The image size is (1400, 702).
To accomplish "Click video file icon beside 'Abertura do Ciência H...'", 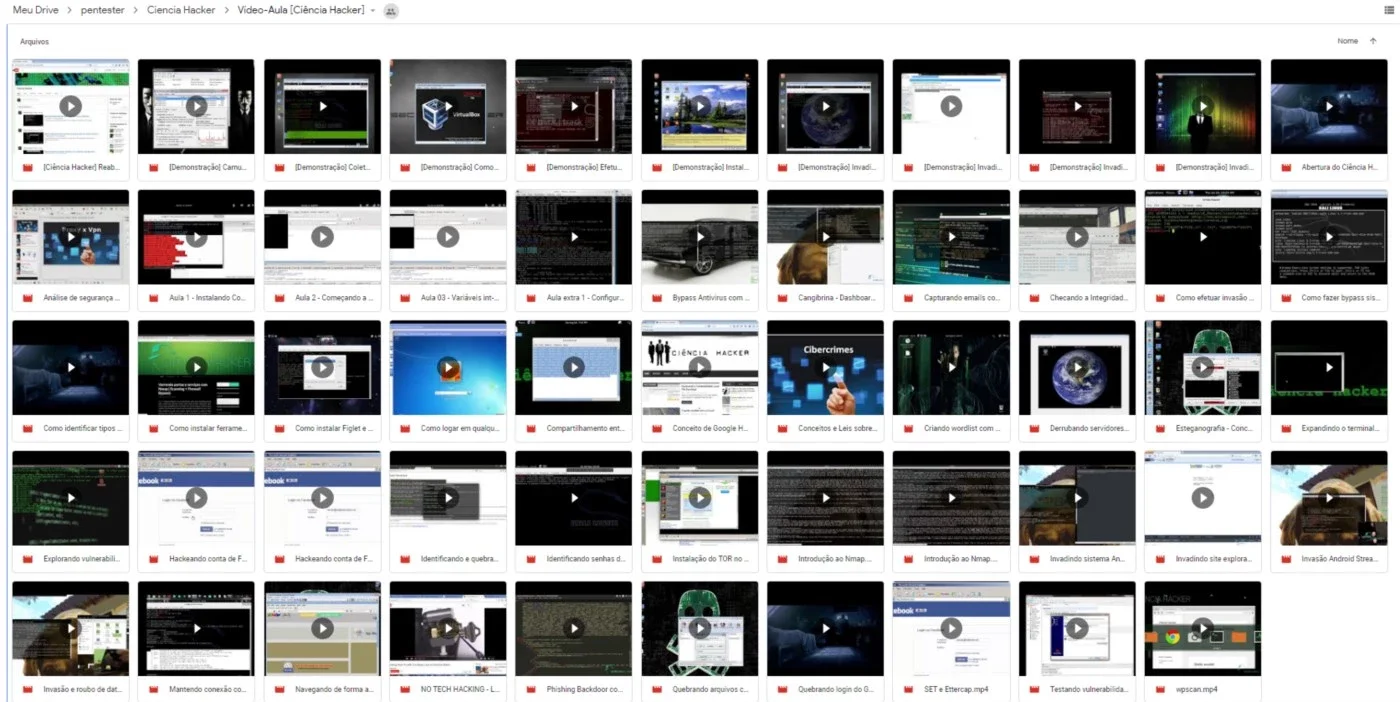I will click(x=1287, y=167).
